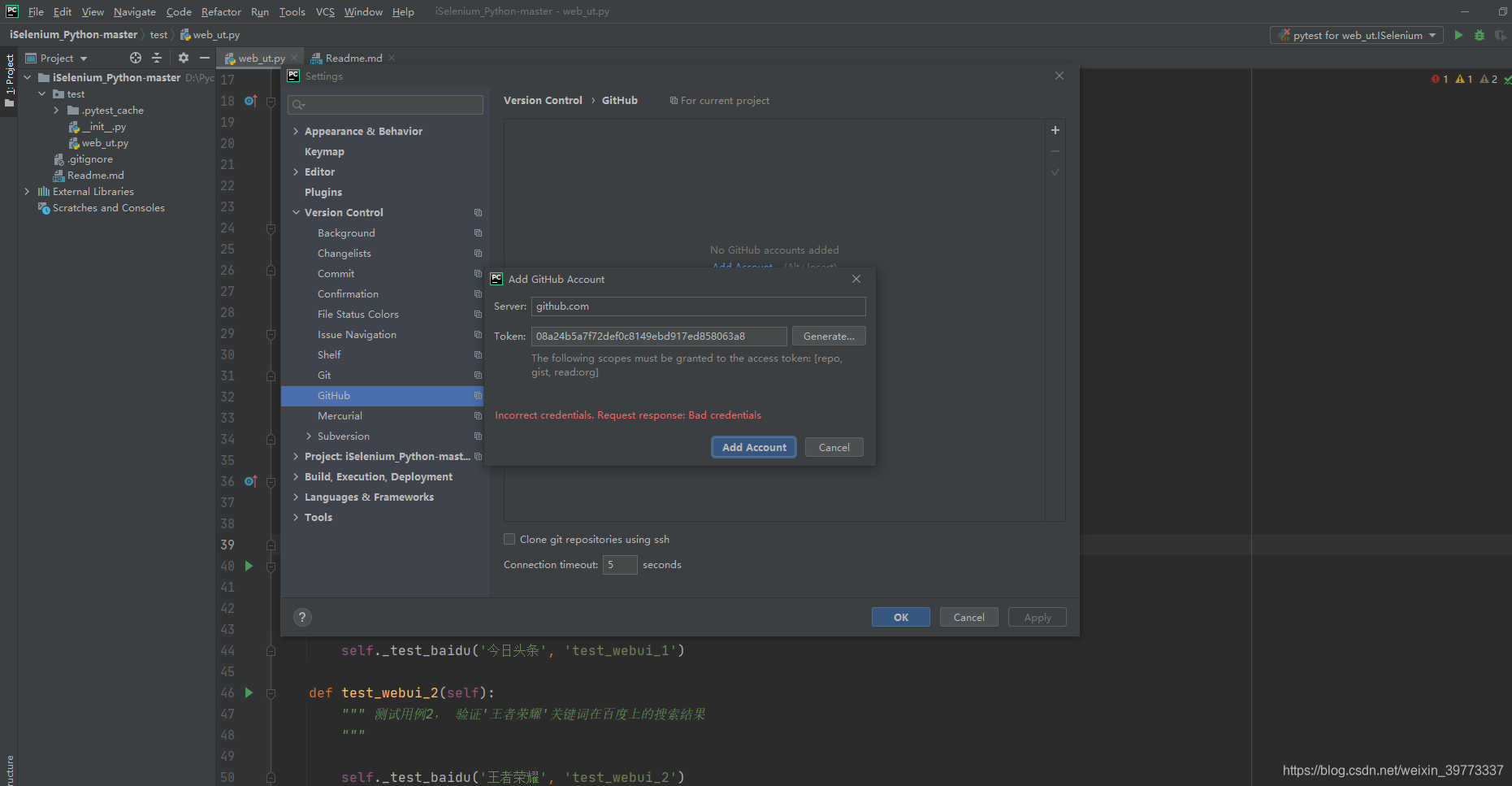Click Connection timeout seconds field

coord(620,564)
